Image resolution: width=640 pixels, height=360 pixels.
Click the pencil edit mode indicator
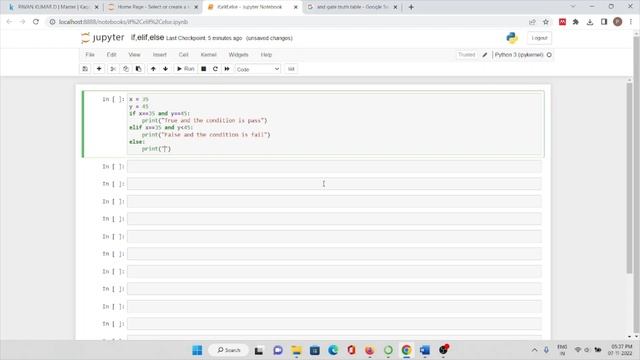(484, 55)
